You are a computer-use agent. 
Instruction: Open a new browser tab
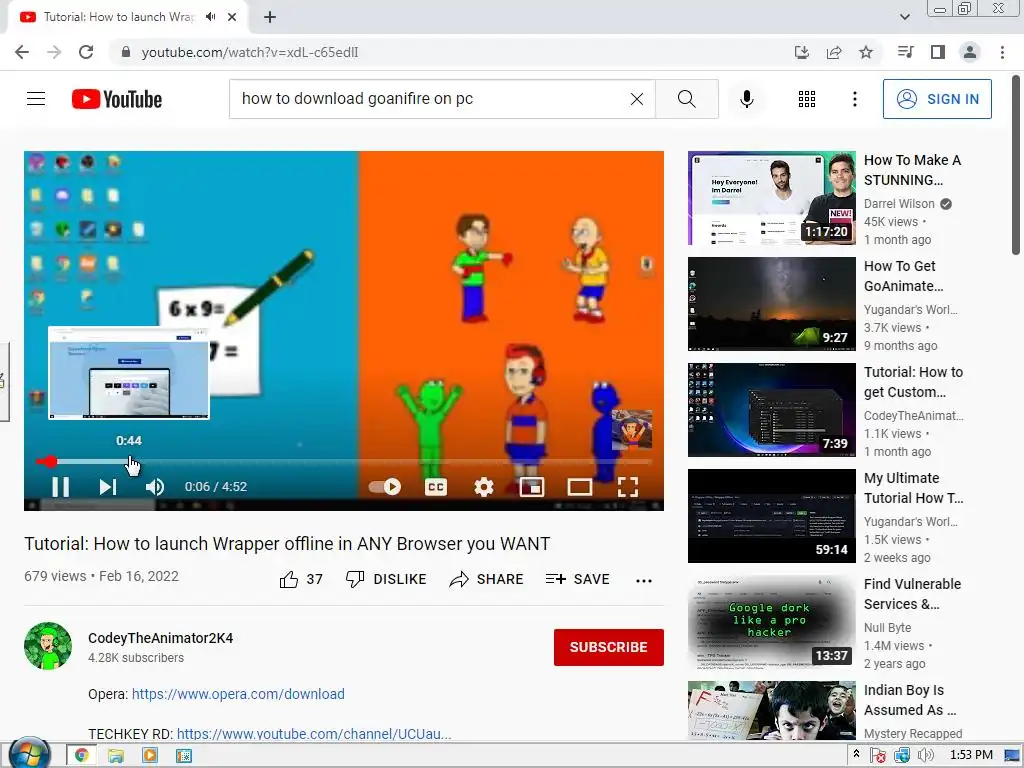click(270, 17)
